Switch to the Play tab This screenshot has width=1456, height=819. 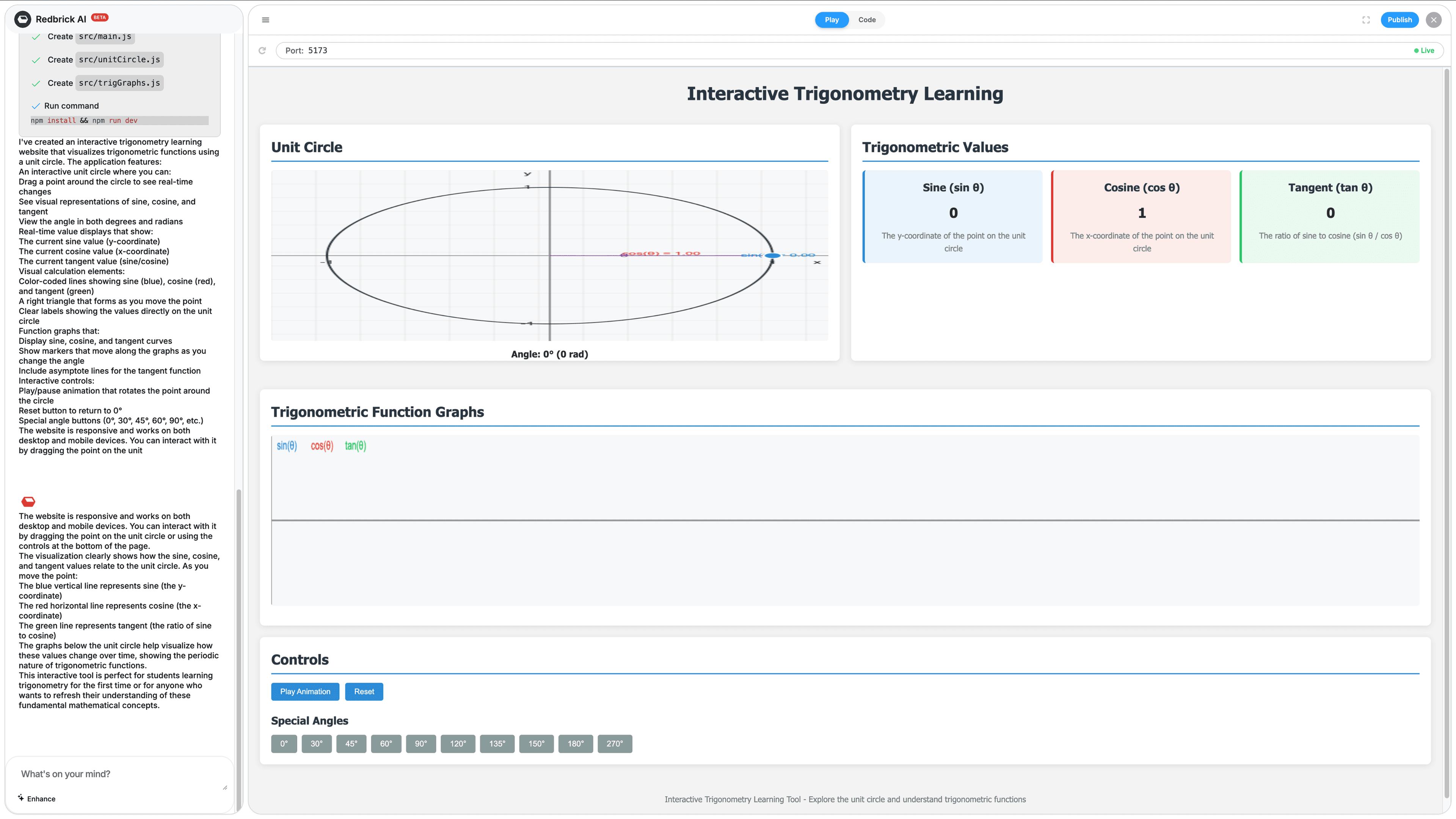point(832,20)
